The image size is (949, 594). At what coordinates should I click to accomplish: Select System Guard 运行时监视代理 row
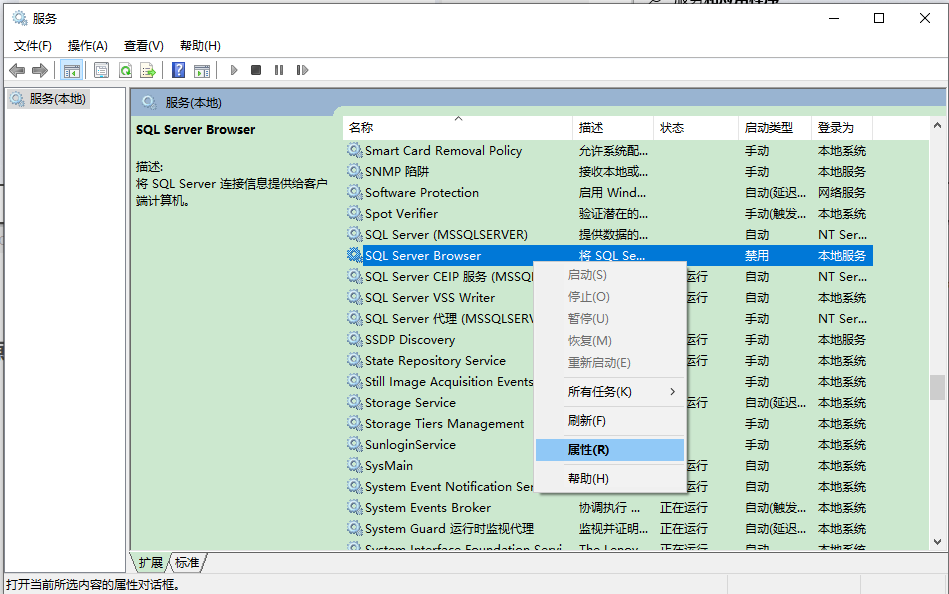click(x=608, y=528)
